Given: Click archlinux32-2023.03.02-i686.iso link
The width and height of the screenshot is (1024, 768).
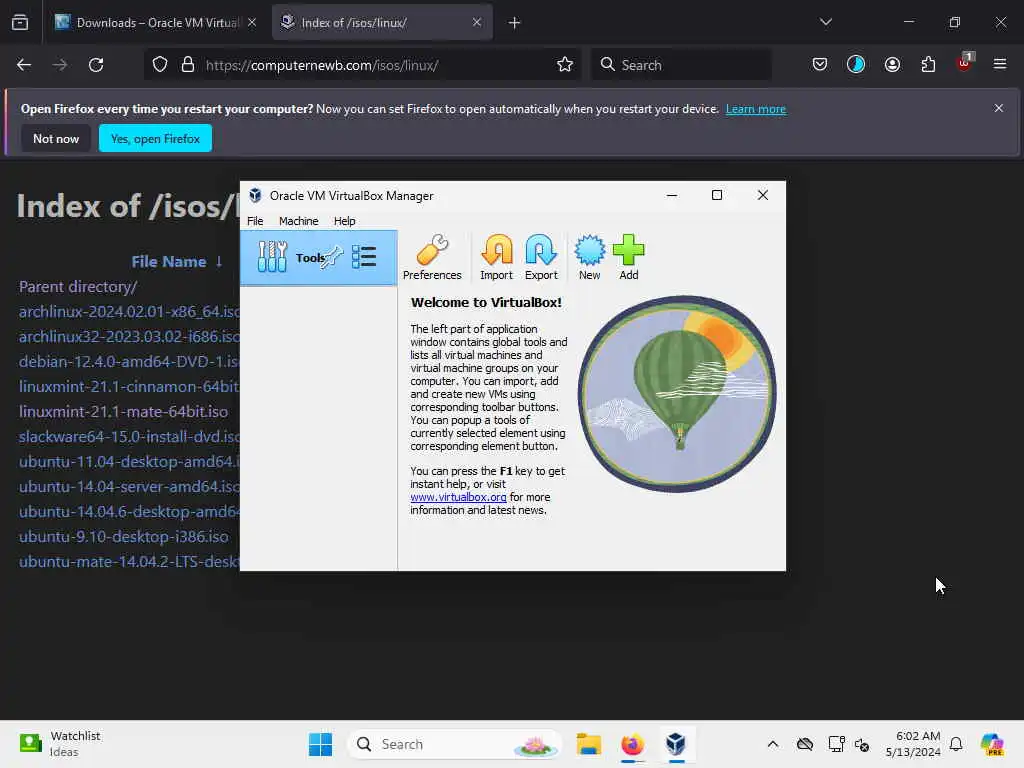Looking at the screenshot, I should 129,336.
